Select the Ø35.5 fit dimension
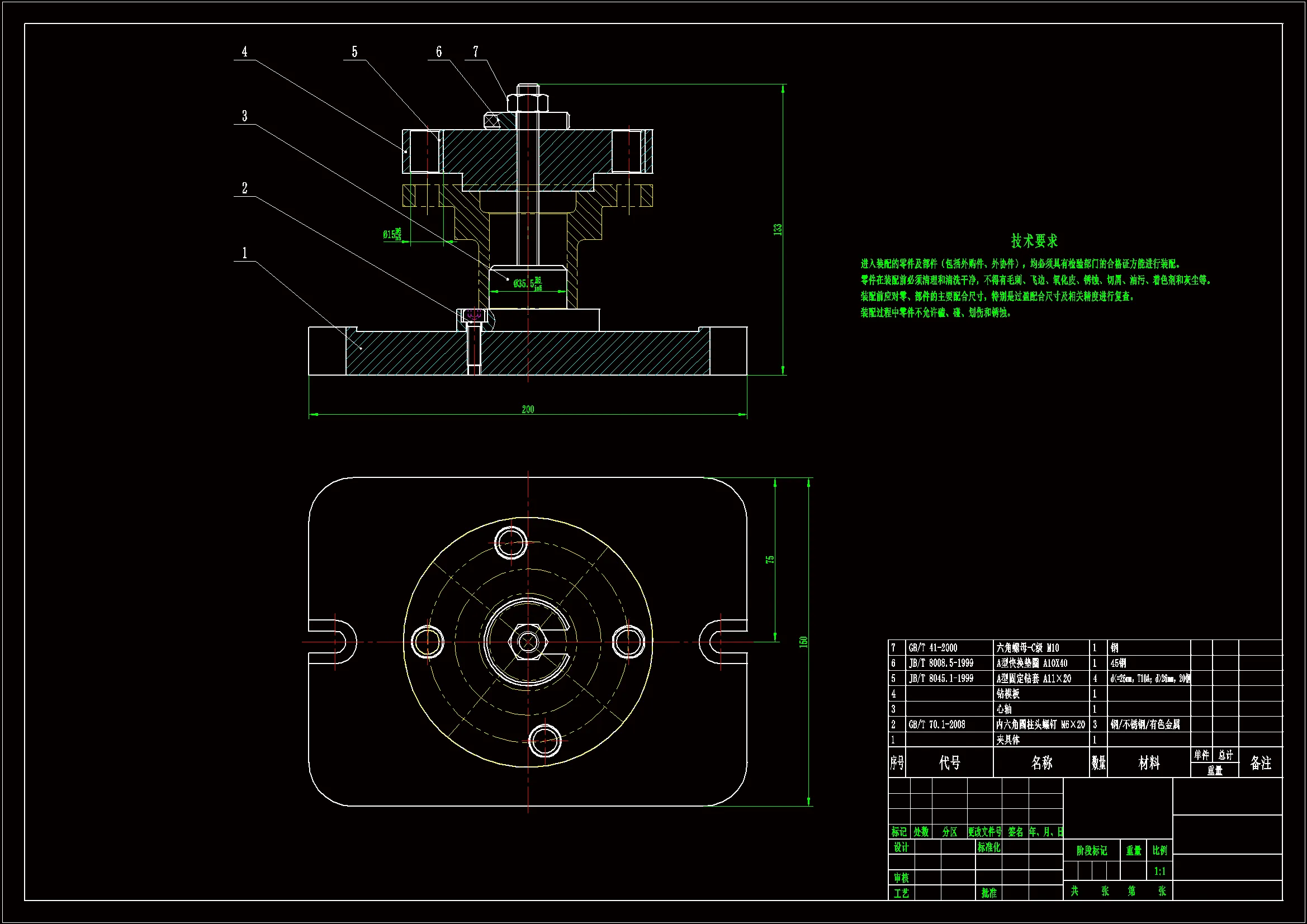The width and height of the screenshot is (1307, 924). click(528, 283)
